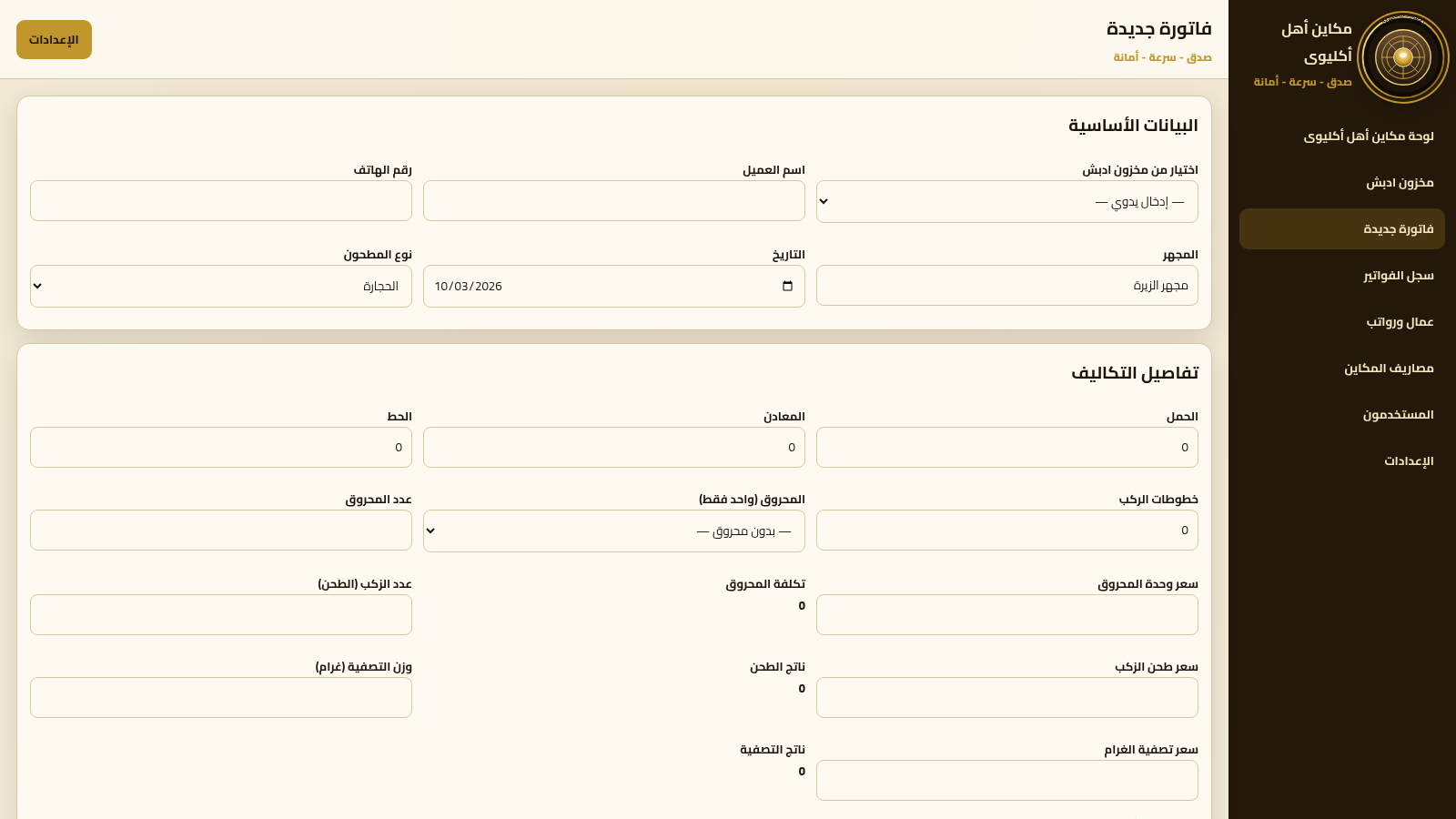The width and height of the screenshot is (1456, 819).
Task: Click the البيانات الأساسية section heading
Action: 1133,126
